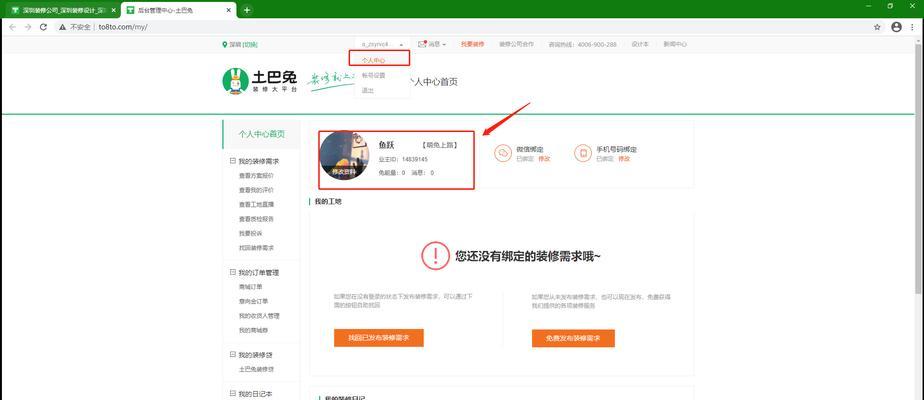This screenshot has width=924, height=400.
Task: Click the 不安全 warning icon in the address bar
Action: tap(62, 27)
